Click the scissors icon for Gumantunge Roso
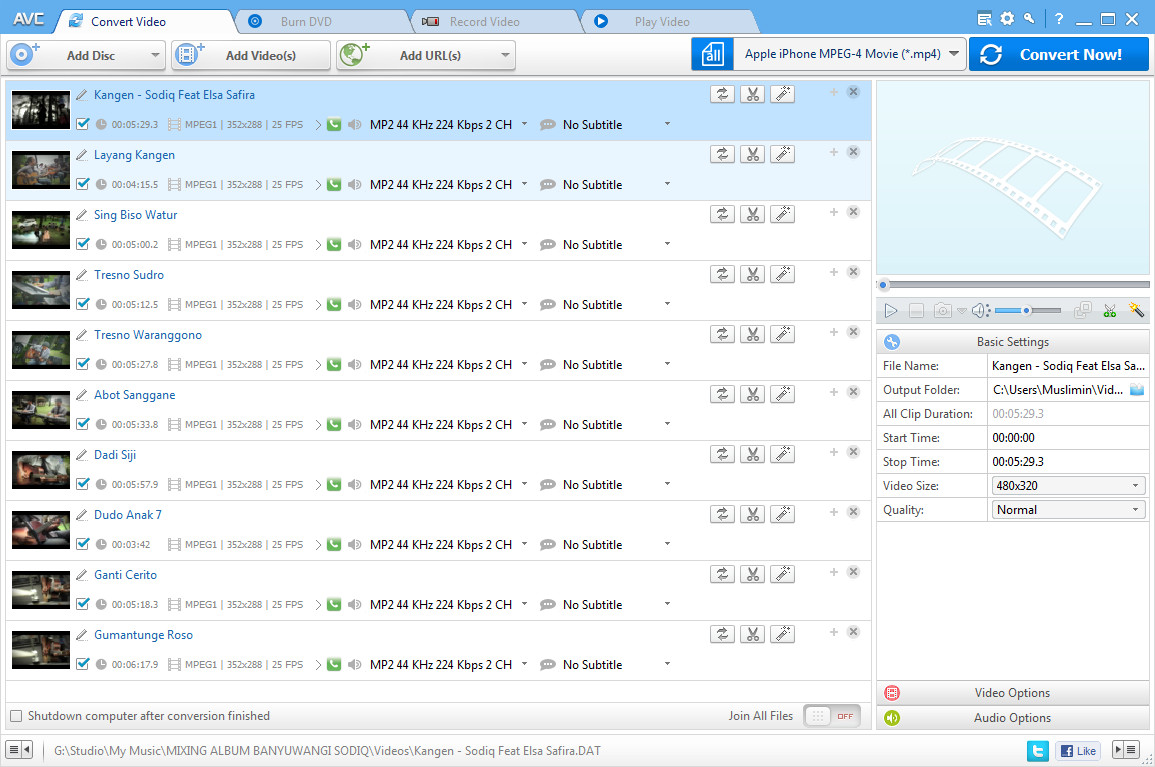This screenshot has height=767, width=1155. pyautogui.click(x=752, y=634)
